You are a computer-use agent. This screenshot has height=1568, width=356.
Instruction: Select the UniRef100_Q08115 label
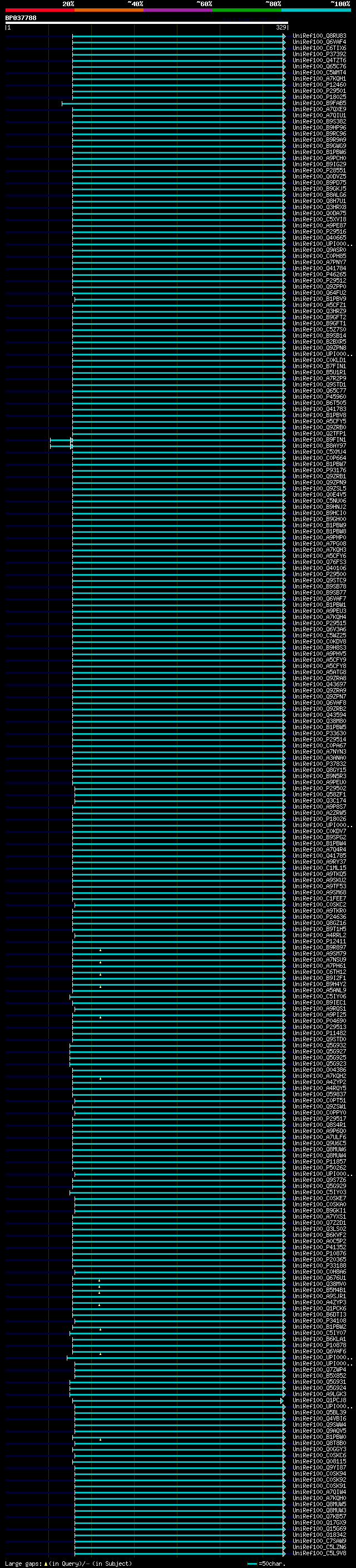319,1461
